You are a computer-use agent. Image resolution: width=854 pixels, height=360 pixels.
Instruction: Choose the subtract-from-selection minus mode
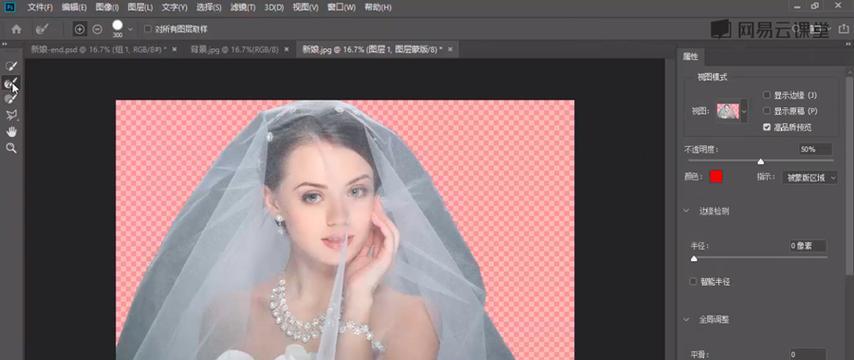click(x=97, y=29)
